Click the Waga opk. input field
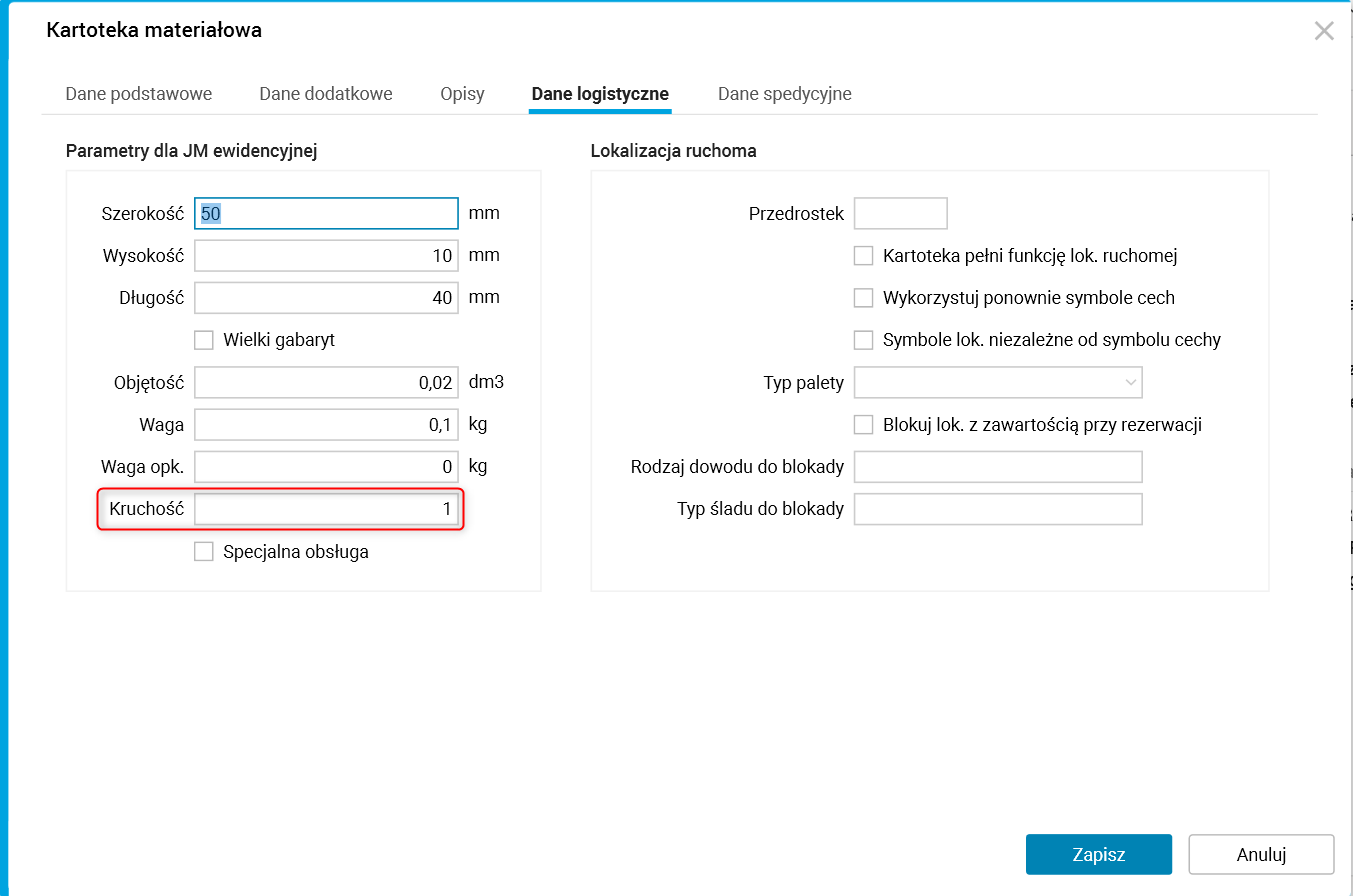1353x896 pixels. [326, 467]
